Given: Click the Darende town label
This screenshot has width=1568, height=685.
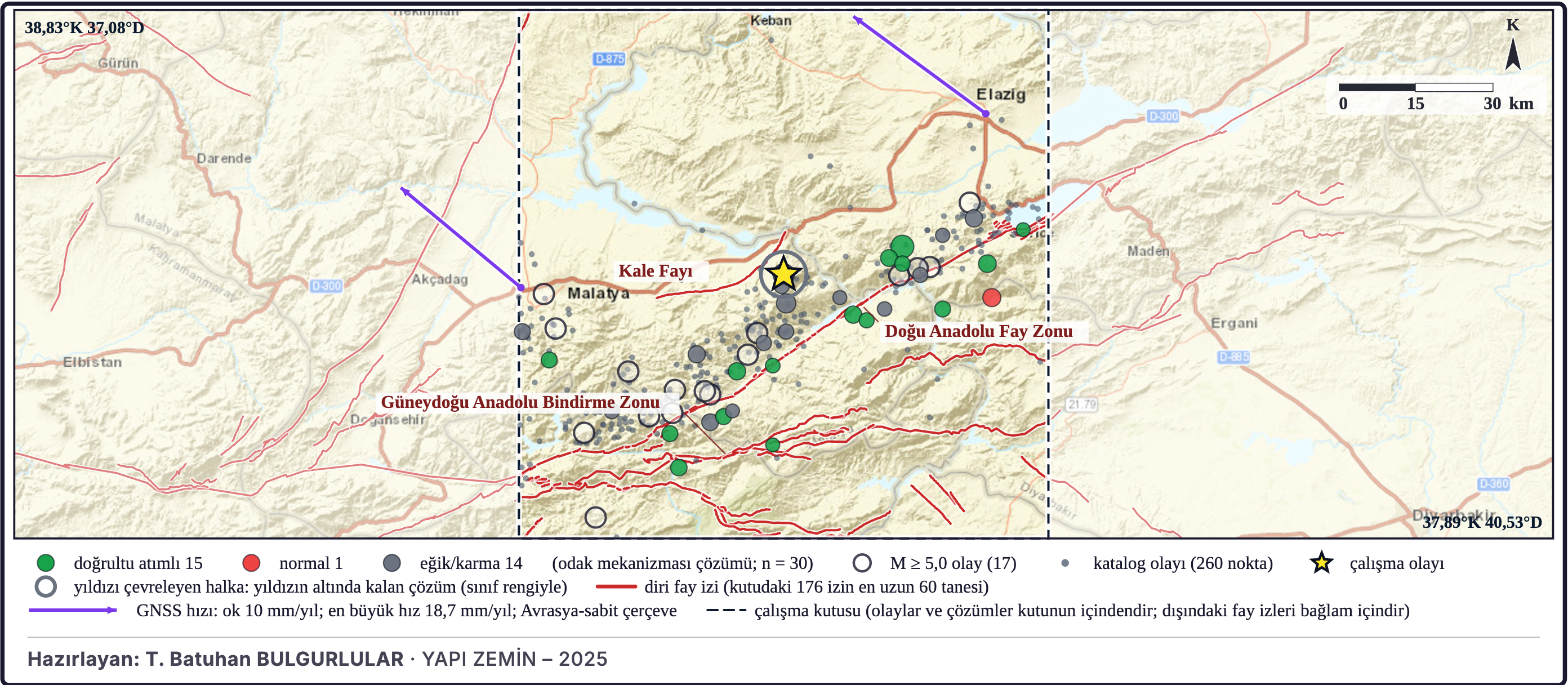Looking at the screenshot, I should click(224, 158).
